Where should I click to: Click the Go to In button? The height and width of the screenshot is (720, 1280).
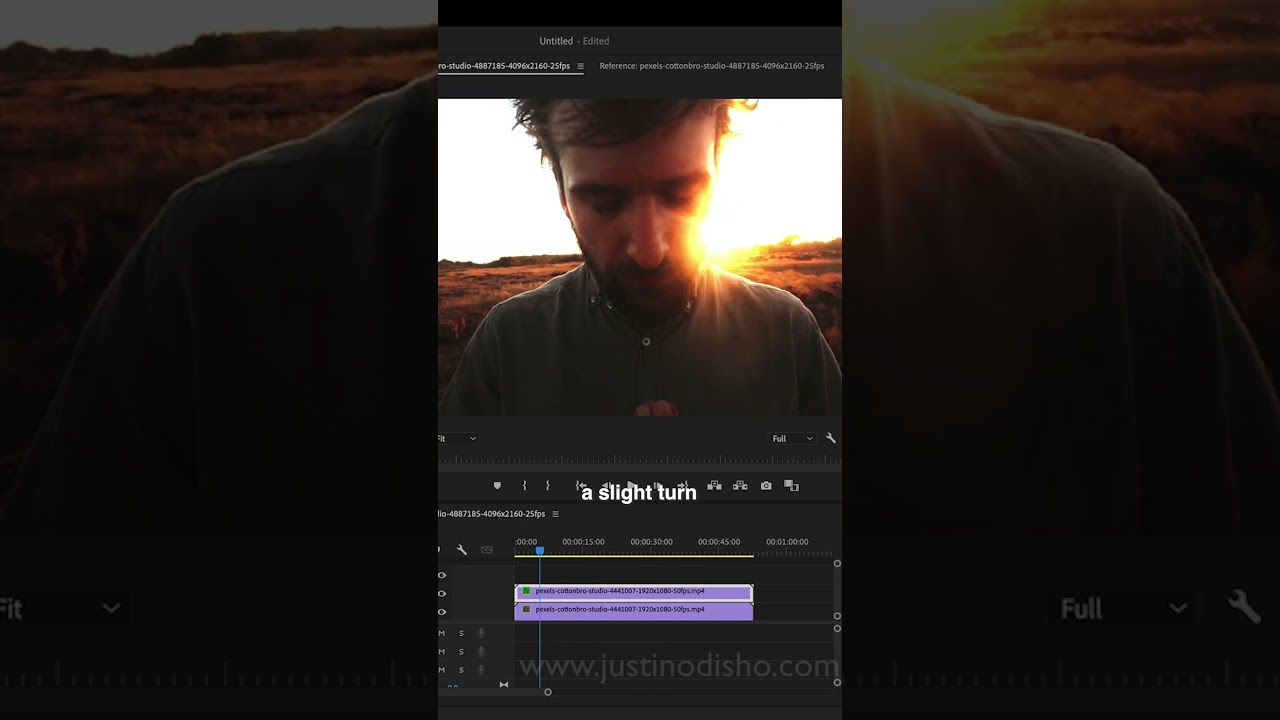point(581,486)
